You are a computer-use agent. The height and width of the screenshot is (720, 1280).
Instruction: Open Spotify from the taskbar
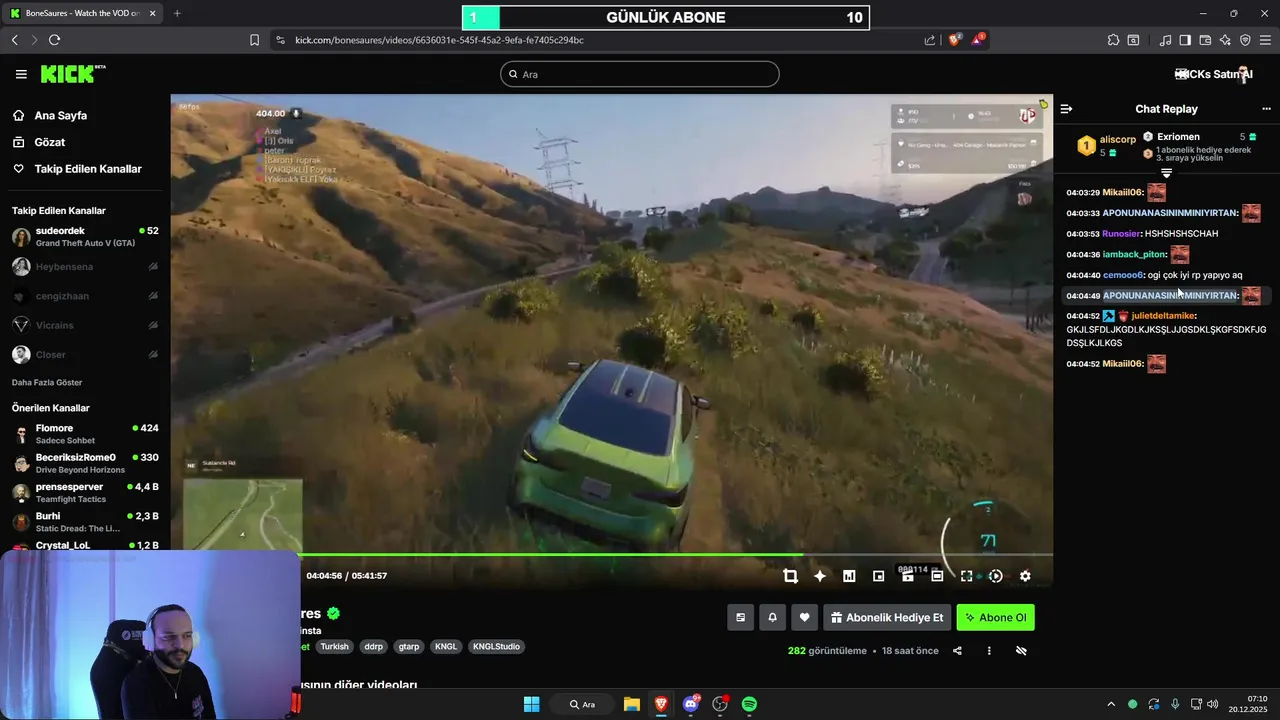click(749, 704)
